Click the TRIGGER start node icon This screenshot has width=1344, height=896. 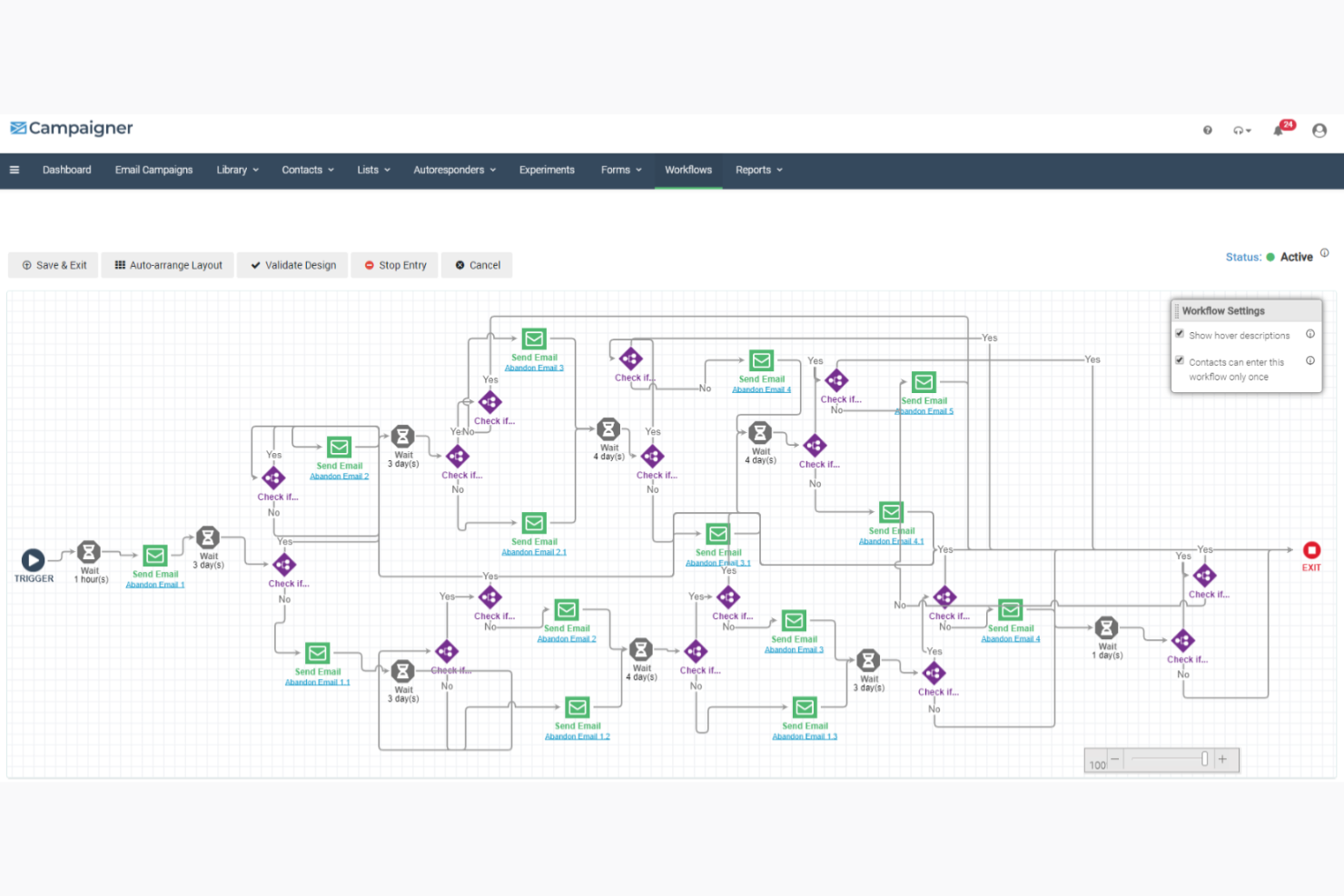[x=33, y=560]
